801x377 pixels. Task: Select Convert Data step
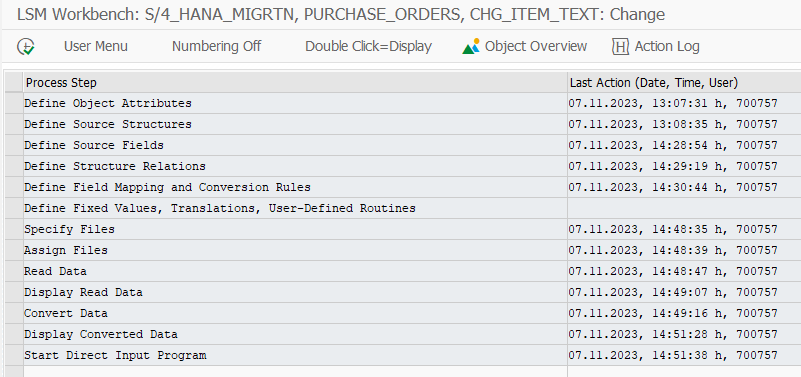tap(66, 313)
